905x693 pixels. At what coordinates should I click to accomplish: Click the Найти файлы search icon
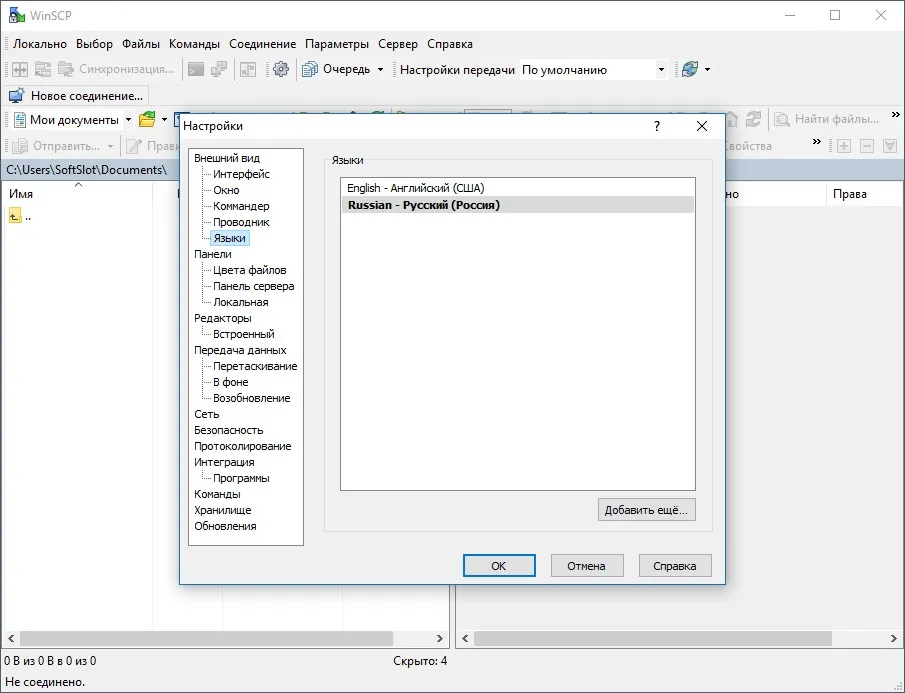pyautogui.click(x=782, y=119)
